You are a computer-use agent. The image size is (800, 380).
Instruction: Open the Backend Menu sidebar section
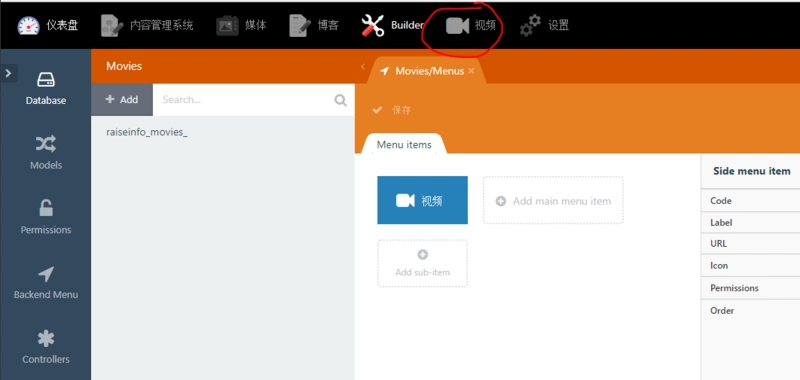click(46, 282)
